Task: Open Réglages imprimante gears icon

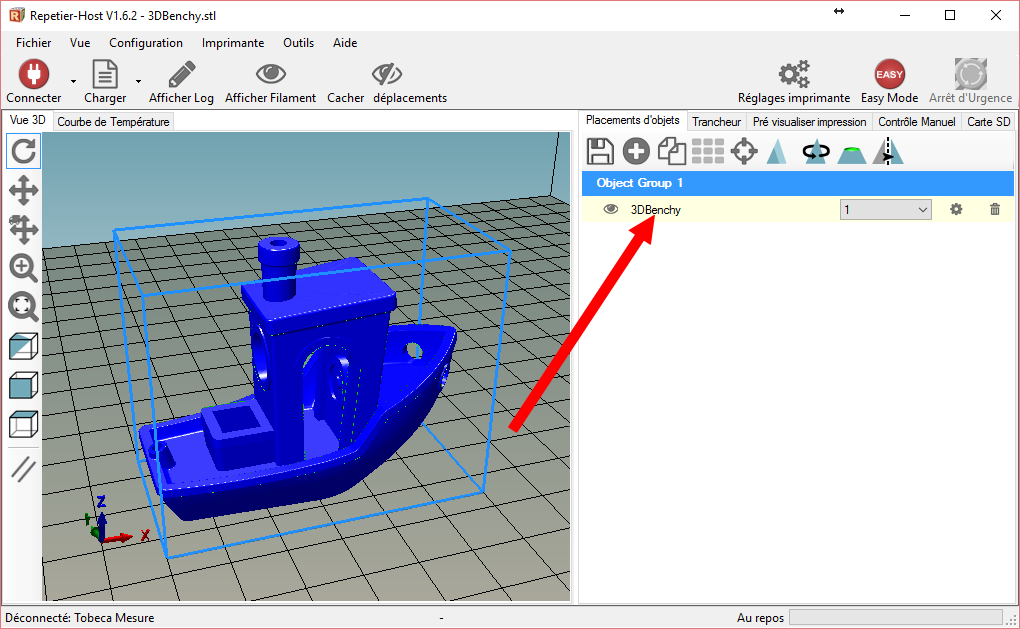Action: pos(794,74)
